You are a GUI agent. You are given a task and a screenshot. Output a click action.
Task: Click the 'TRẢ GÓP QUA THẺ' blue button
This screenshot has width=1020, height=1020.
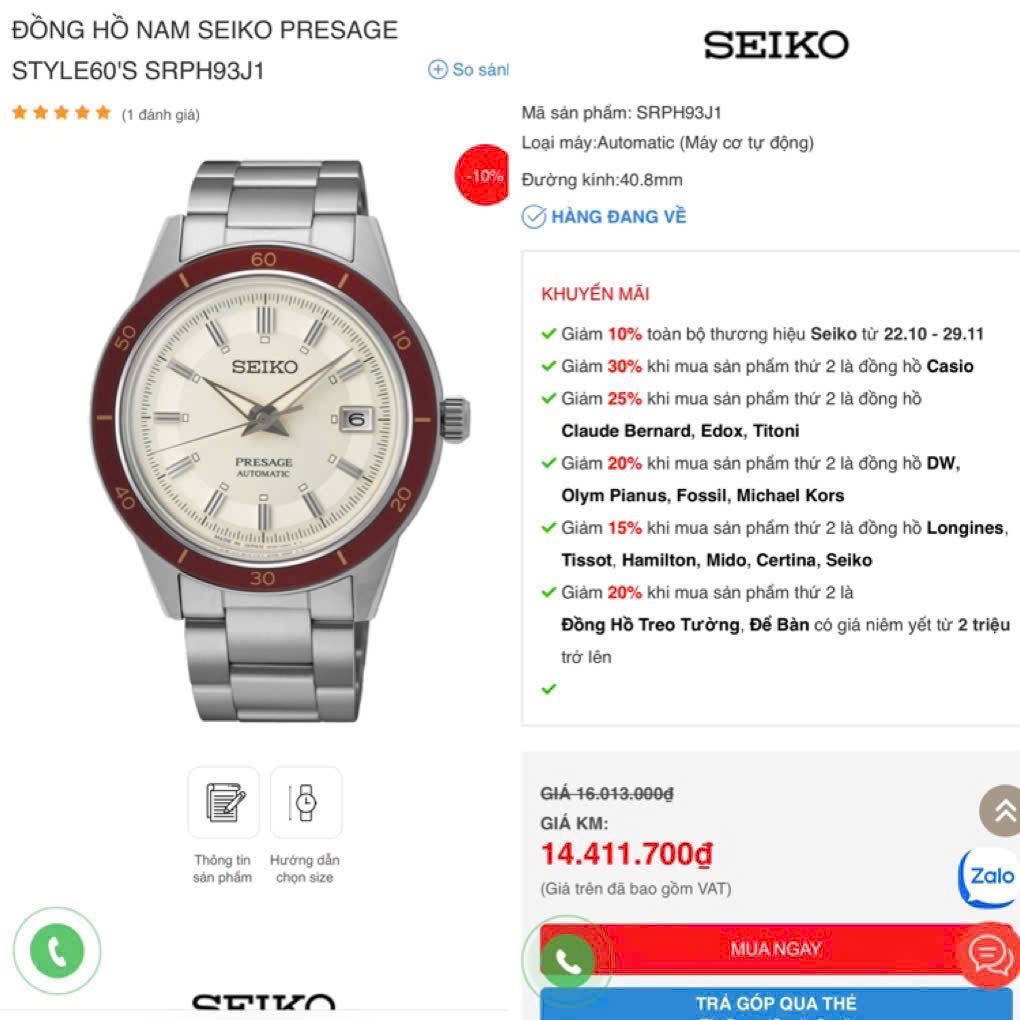pyautogui.click(x=775, y=1004)
